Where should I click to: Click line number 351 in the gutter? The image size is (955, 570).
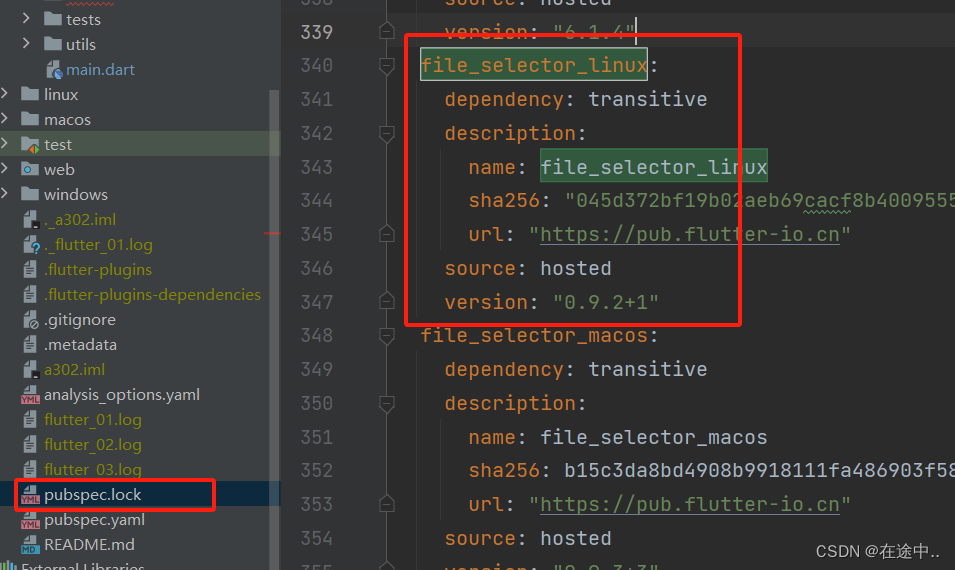click(317, 437)
